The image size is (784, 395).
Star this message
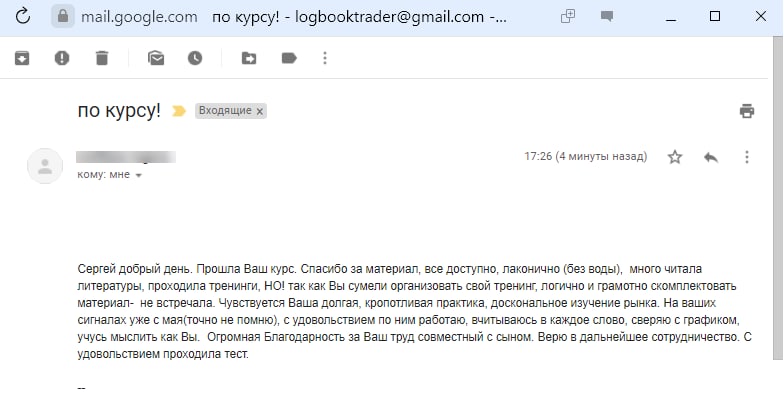point(675,158)
